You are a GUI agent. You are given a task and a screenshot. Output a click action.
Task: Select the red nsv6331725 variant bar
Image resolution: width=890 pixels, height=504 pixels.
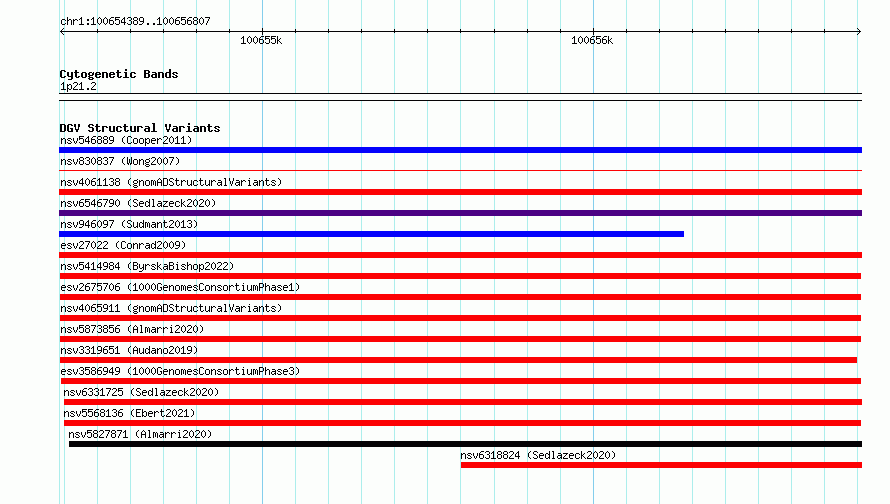coord(463,402)
